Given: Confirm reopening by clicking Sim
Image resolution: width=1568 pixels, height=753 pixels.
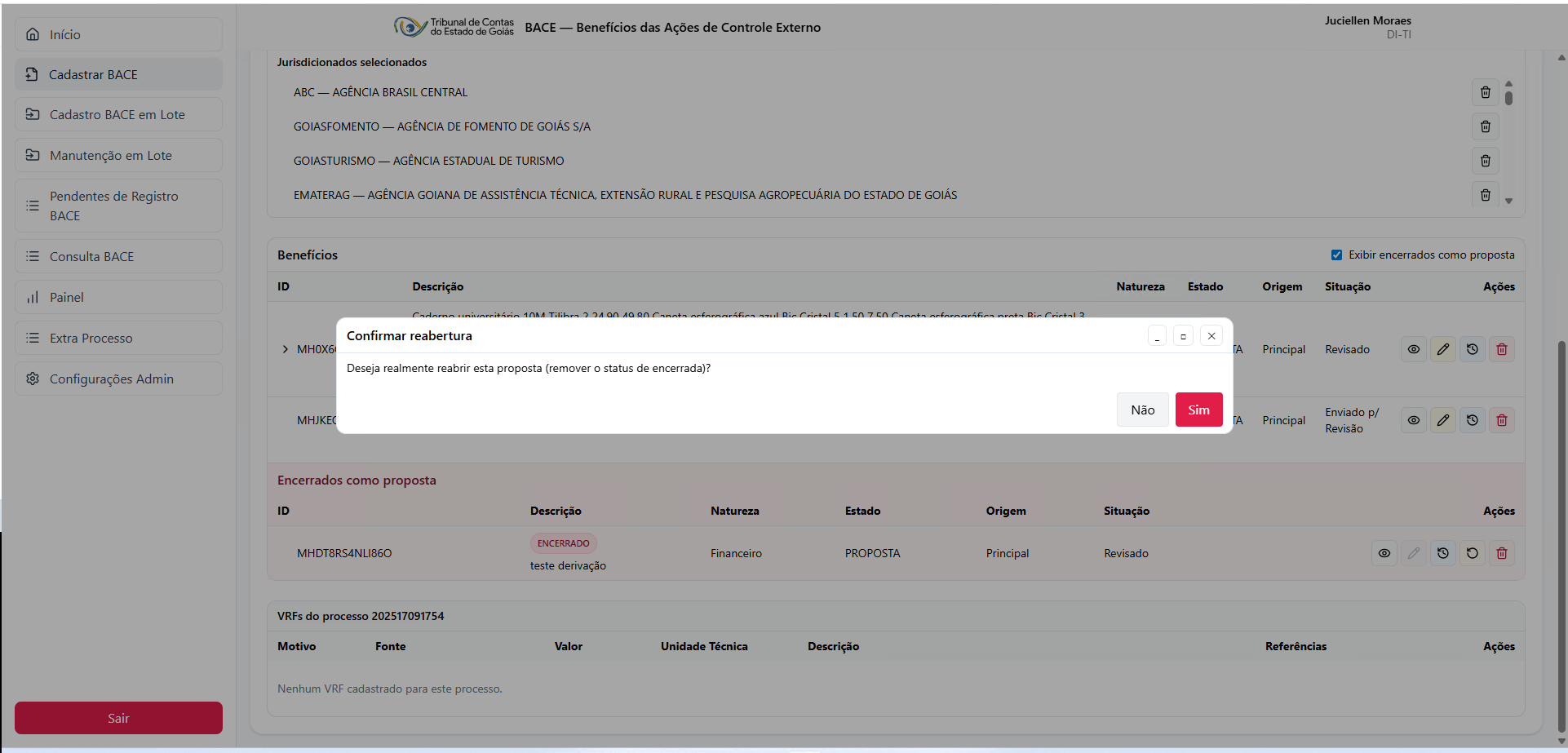Looking at the screenshot, I should point(1198,410).
